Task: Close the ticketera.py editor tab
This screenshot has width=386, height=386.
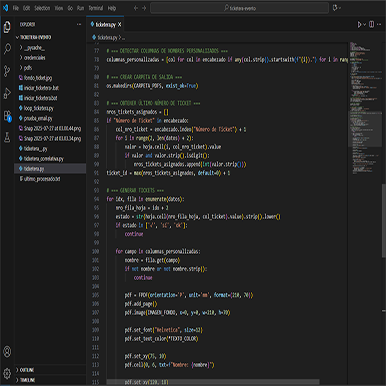Action: 119,24
